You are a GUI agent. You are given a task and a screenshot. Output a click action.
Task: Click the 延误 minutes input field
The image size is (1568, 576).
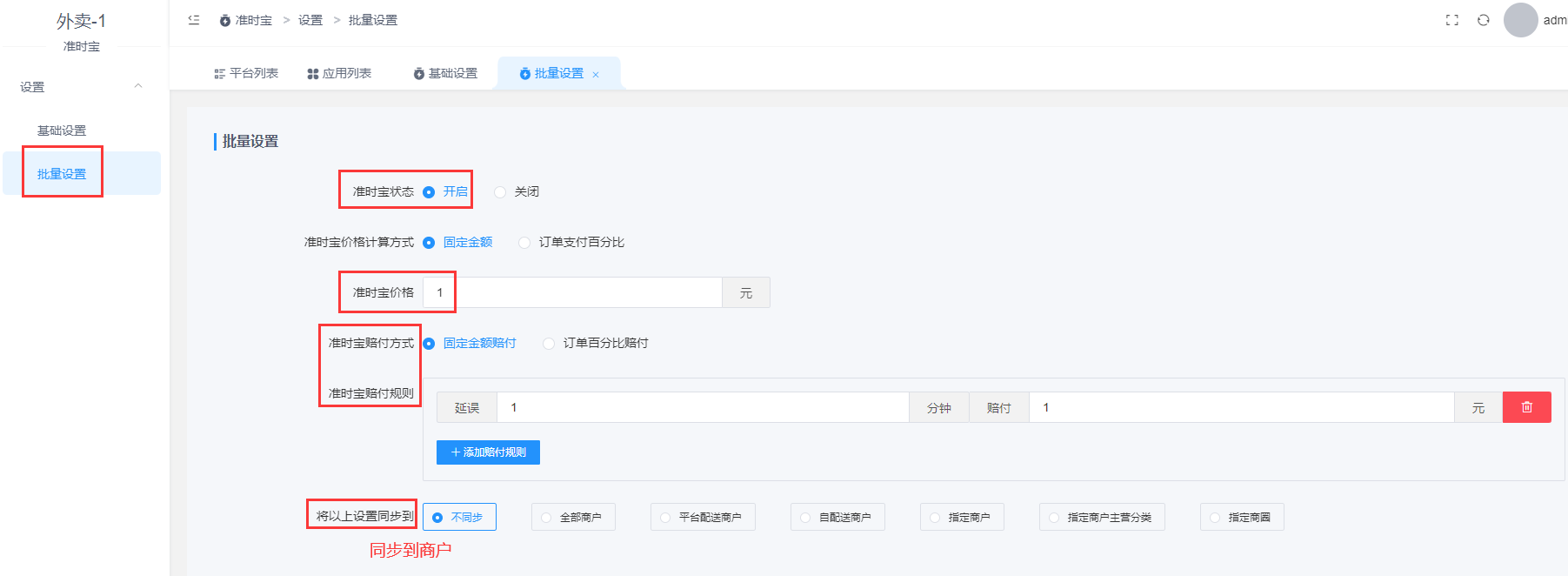702,407
